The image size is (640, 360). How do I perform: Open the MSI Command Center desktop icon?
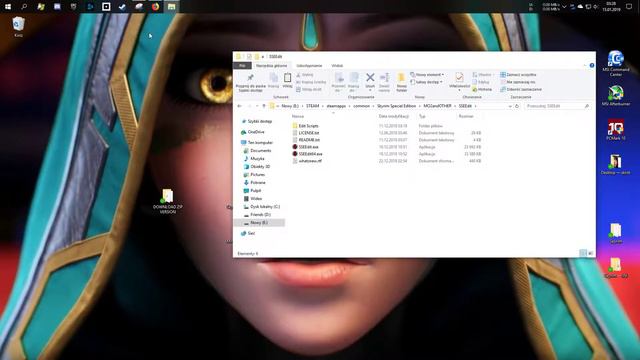616,64
